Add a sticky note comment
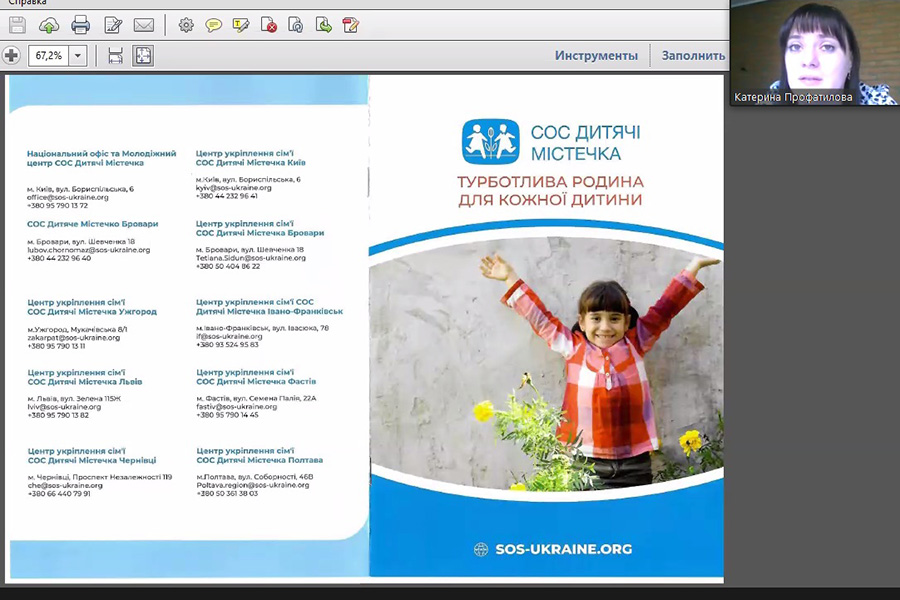 click(x=213, y=25)
